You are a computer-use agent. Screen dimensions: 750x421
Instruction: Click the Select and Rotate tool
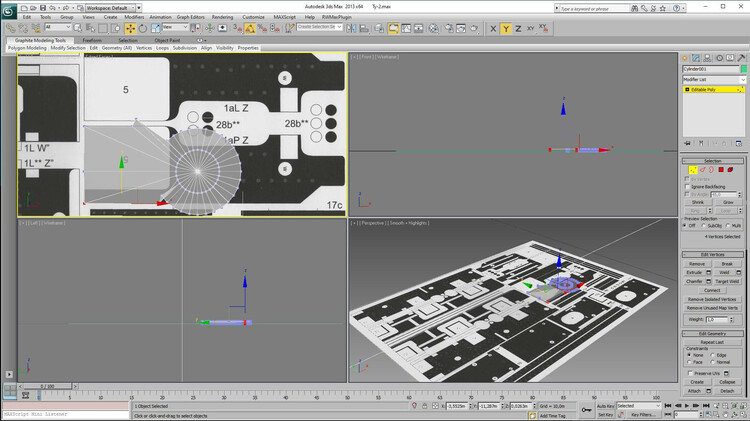click(x=141, y=28)
